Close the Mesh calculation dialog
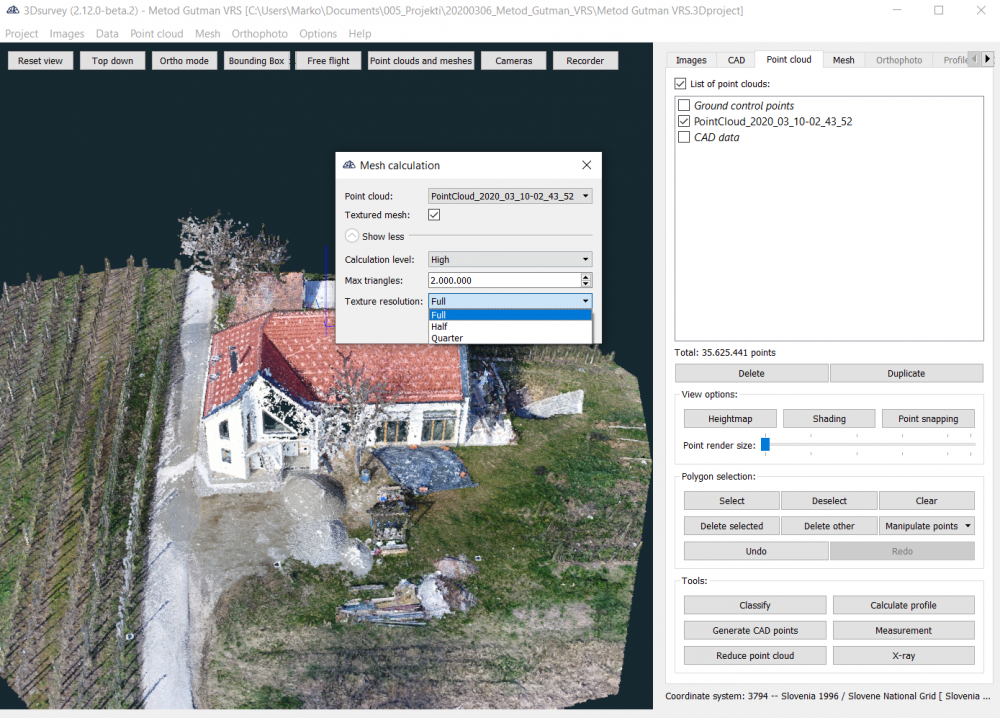1000x718 pixels. [x=586, y=165]
